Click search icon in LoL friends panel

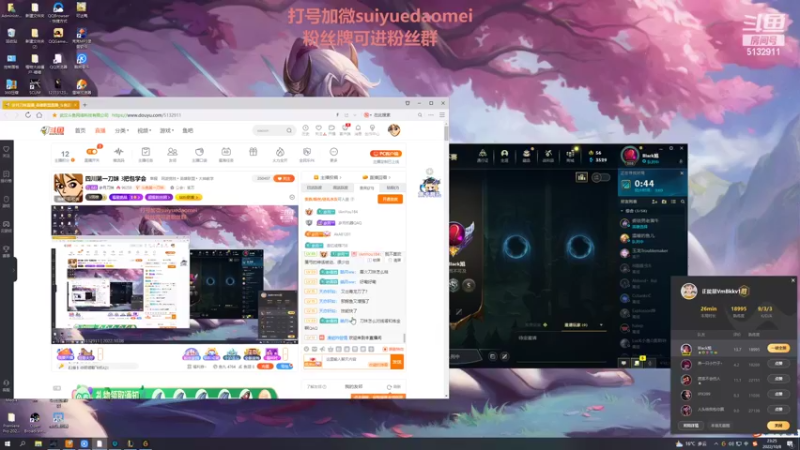click(x=683, y=202)
